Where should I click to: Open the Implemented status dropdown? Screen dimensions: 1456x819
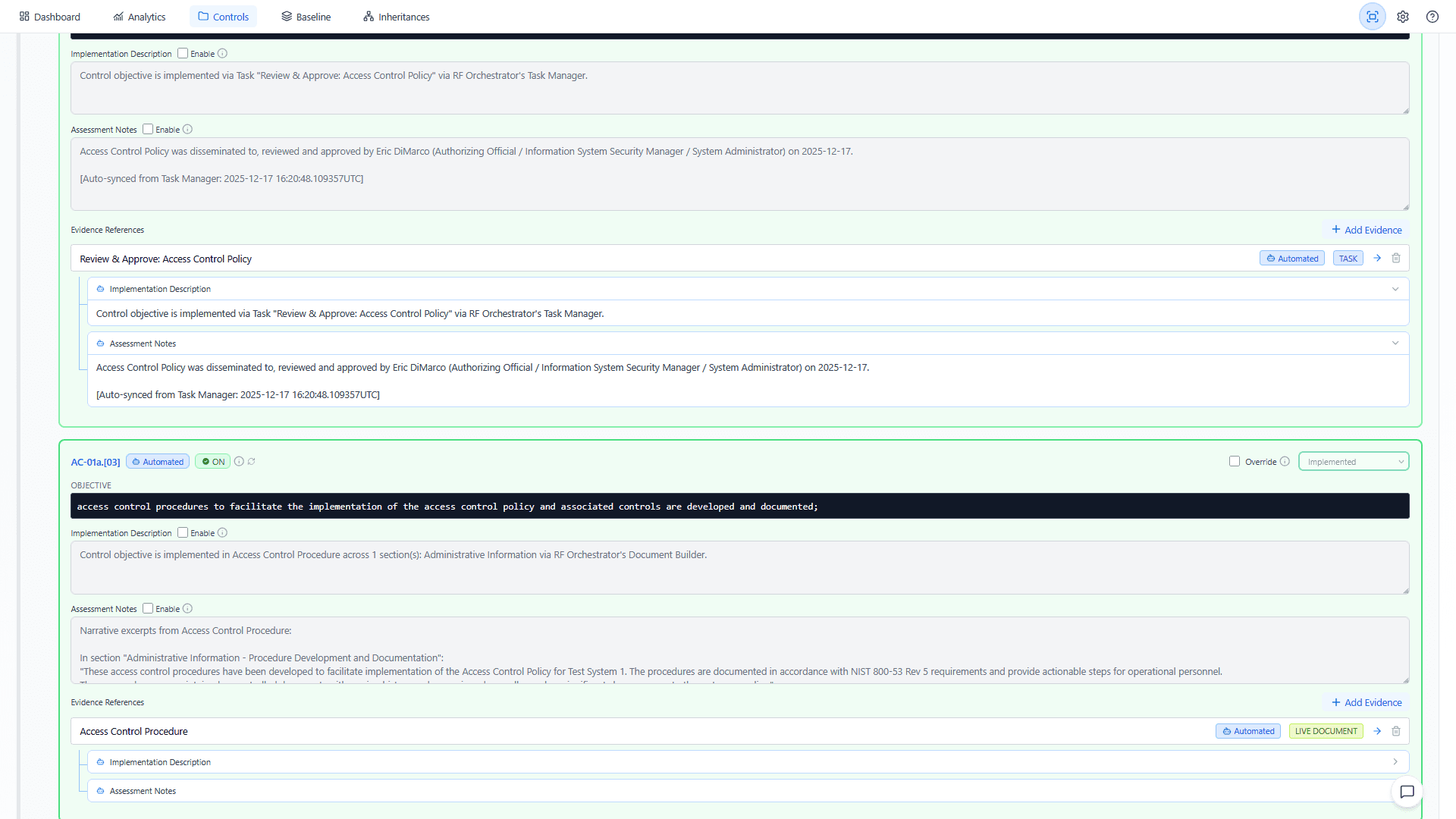[1354, 461]
